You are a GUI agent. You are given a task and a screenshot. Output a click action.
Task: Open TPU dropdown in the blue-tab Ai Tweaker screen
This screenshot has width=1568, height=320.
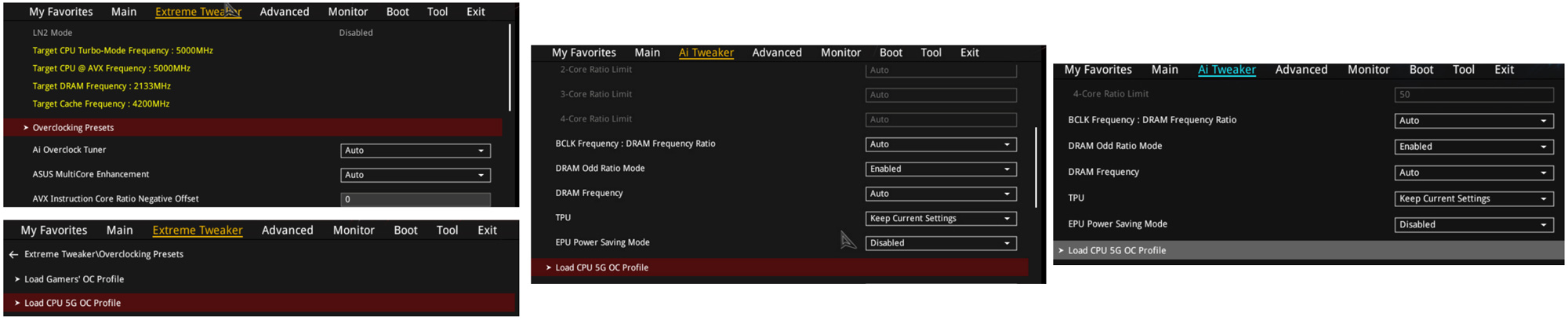click(1474, 198)
